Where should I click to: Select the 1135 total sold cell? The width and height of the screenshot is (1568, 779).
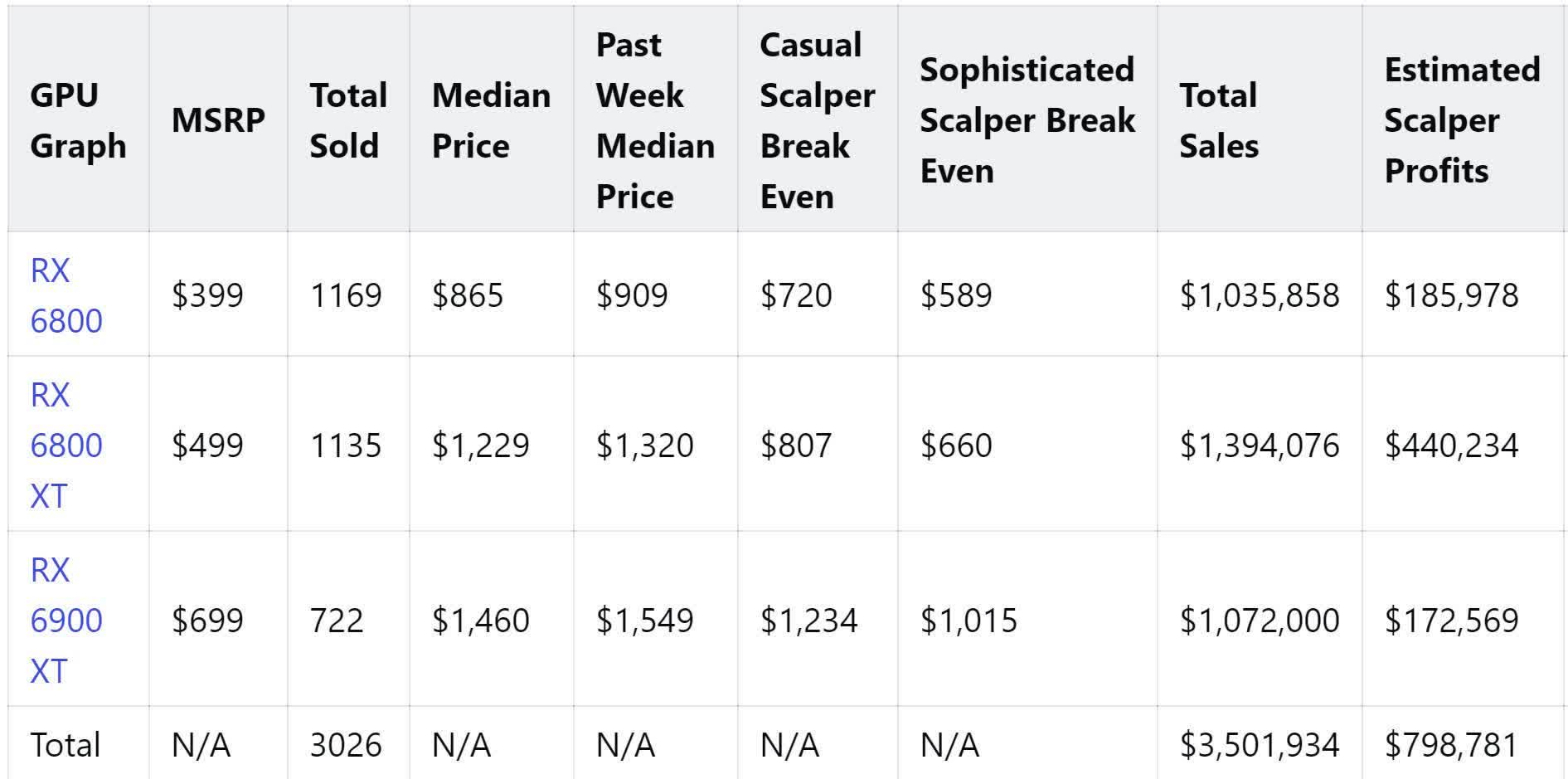click(346, 445)
